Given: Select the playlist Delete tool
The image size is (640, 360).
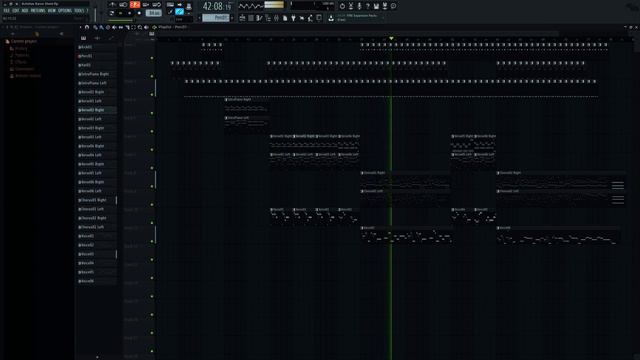Looking at the screenshot, I should click(x=108, y=27).
